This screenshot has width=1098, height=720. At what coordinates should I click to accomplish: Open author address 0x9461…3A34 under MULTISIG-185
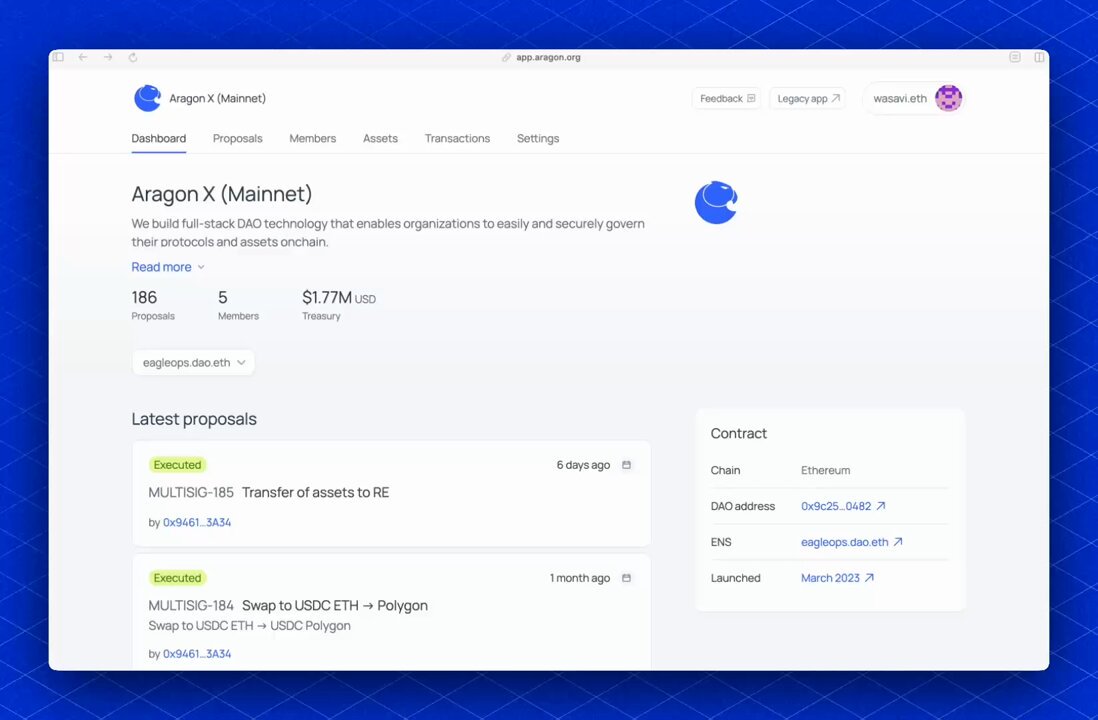point(197,522)
